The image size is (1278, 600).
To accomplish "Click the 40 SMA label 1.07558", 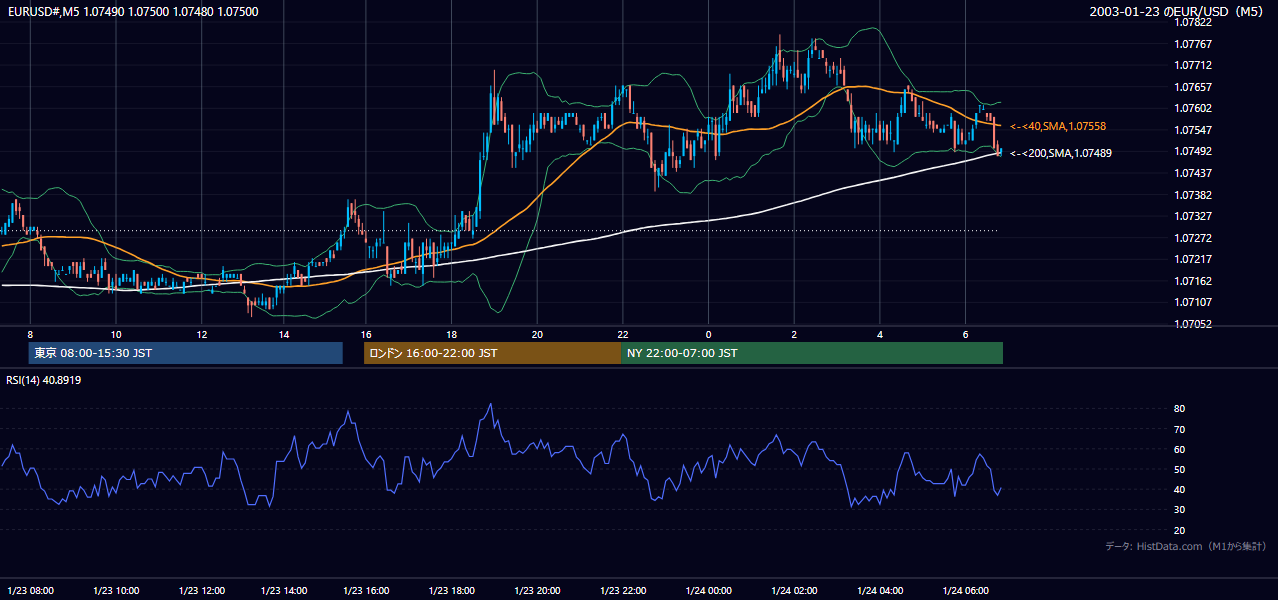I will (1058, 127).
